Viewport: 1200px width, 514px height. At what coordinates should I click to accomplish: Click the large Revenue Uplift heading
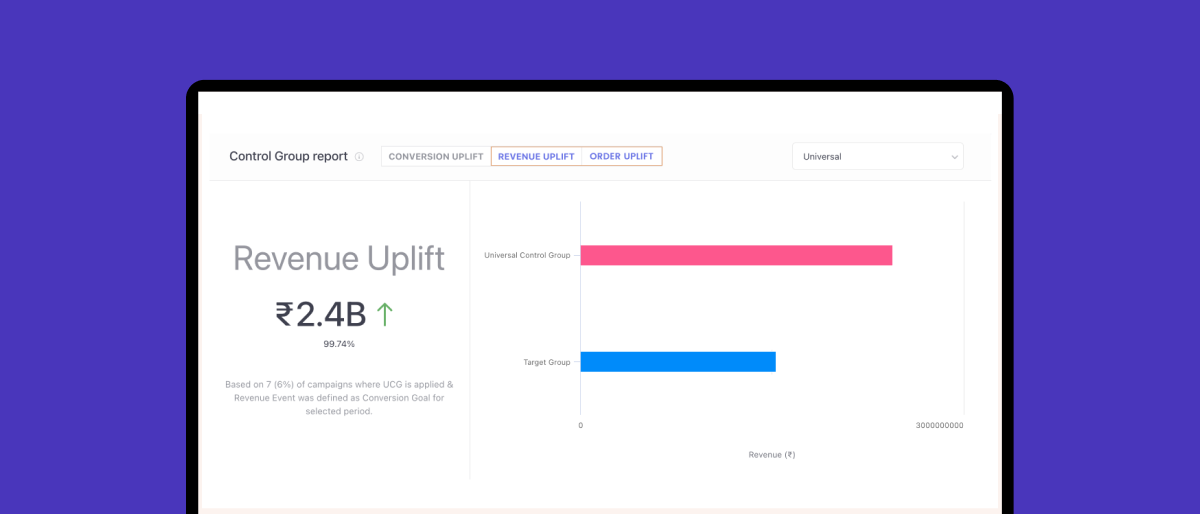click(x=339, y=258)
